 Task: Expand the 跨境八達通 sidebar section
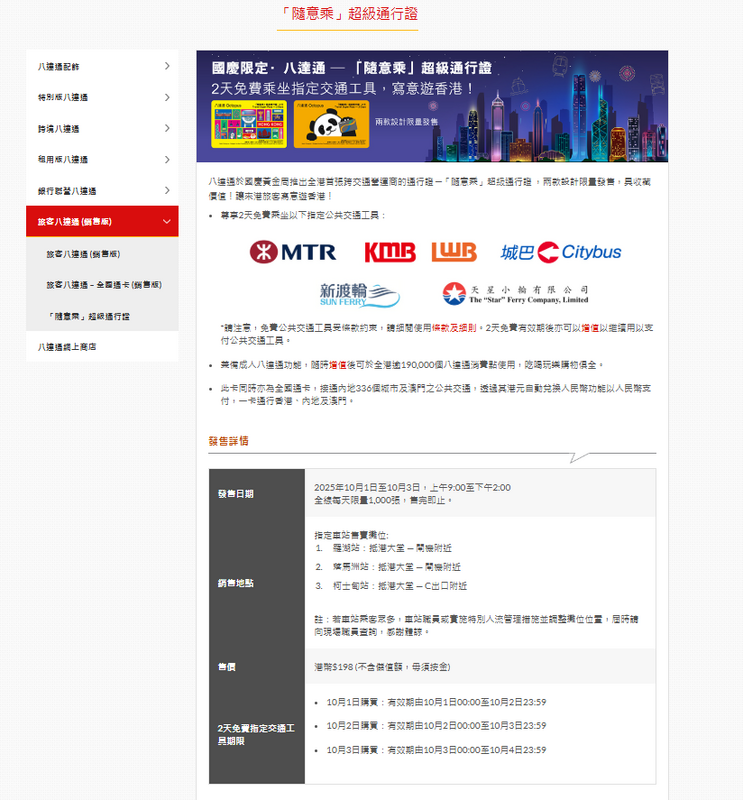click(102, 128)
